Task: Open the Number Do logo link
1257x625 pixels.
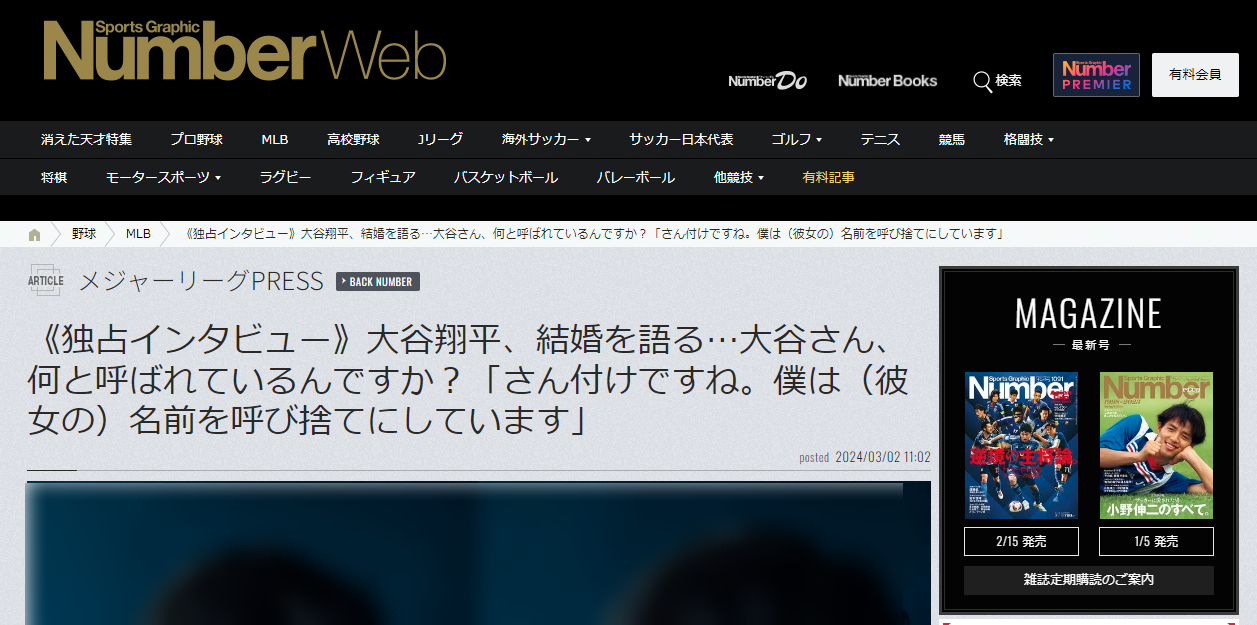Action: [x=768, y=81]
